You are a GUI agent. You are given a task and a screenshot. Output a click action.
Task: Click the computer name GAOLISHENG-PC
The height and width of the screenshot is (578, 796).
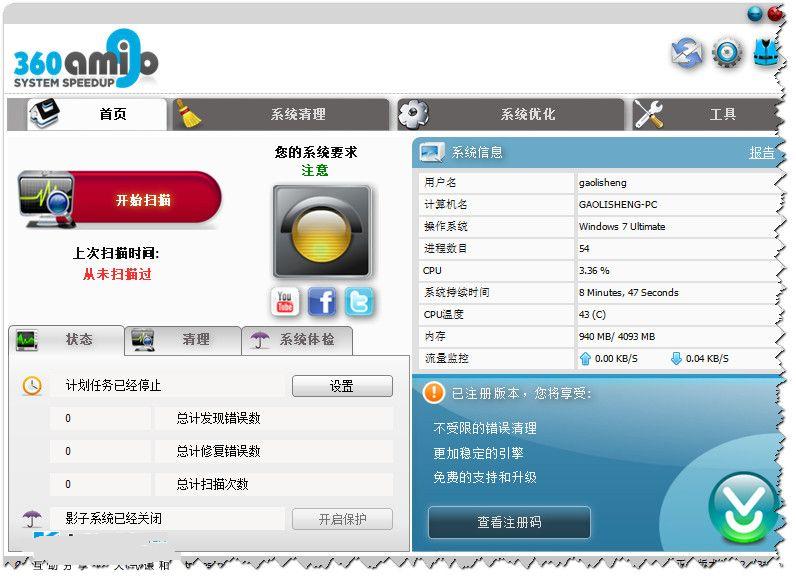point(618,205)
